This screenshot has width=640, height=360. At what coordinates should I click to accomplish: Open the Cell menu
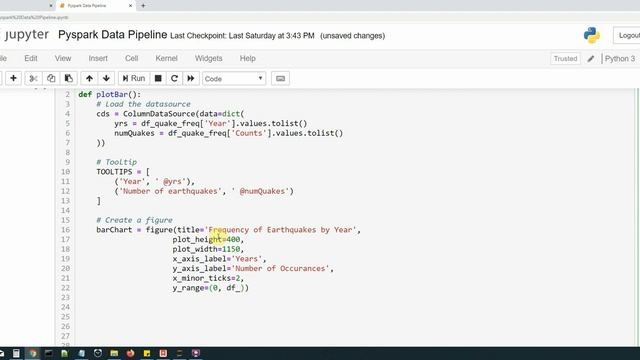pos(131,58)
